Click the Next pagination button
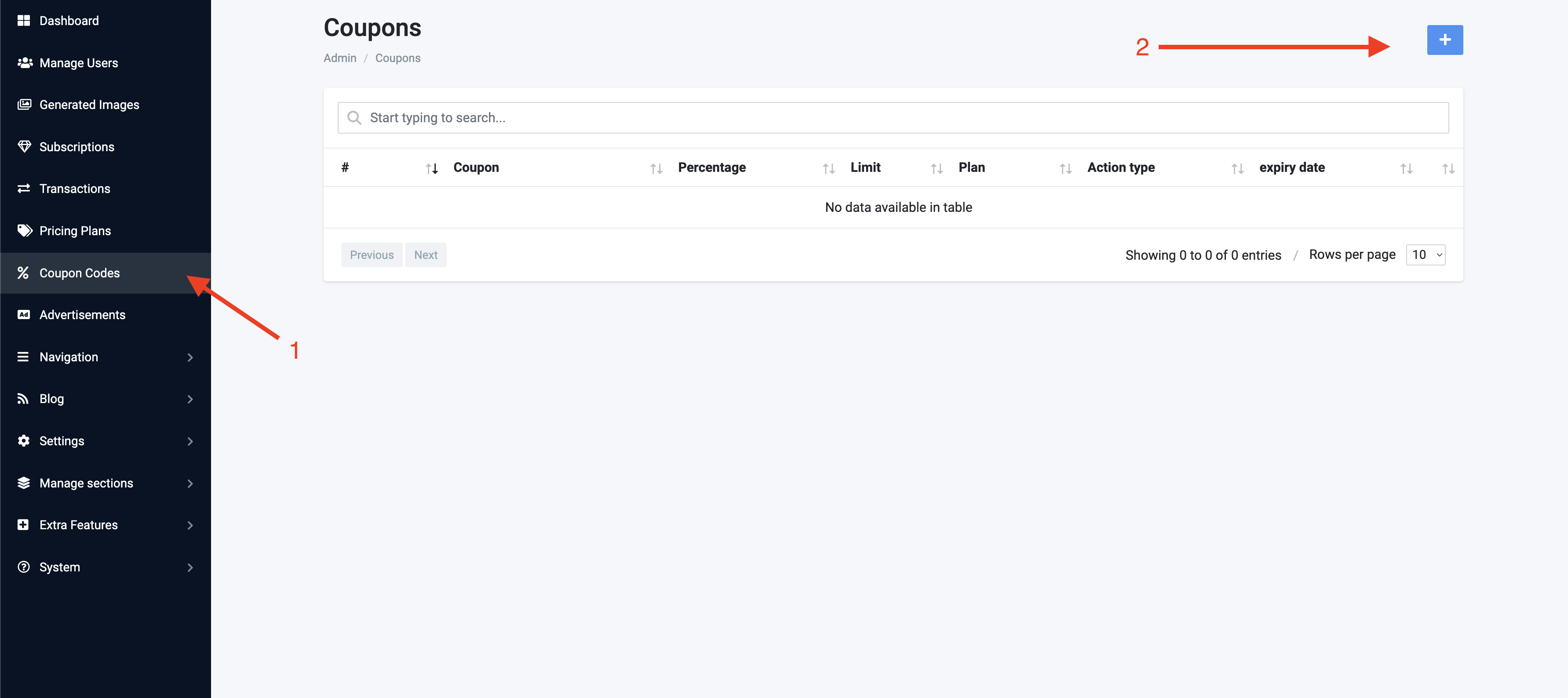 coord(426,255)
